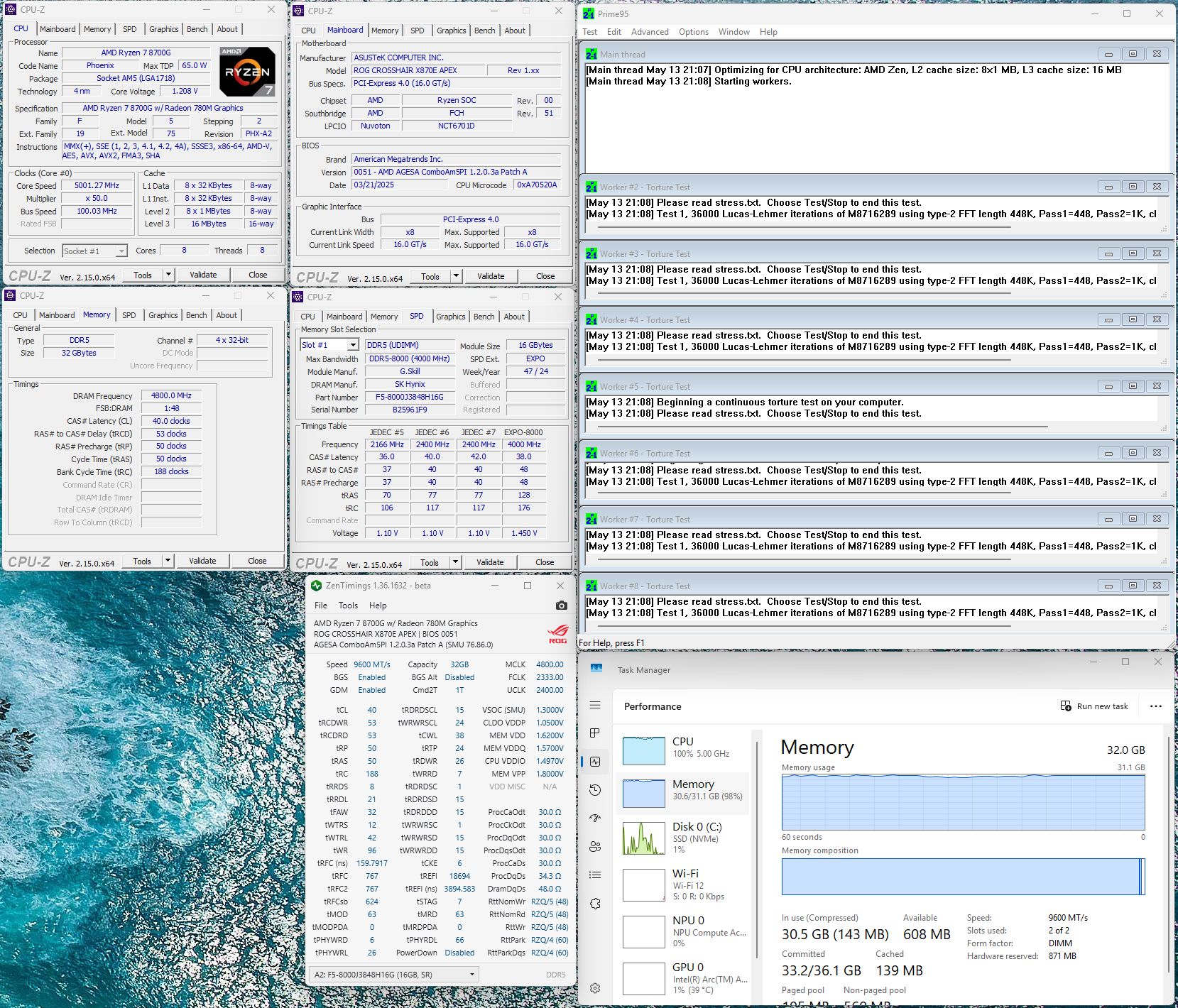This screenshot has width=1178, height=1008.
Task: Click Prime95 Main thread window icon
Action: pos(591,54)
